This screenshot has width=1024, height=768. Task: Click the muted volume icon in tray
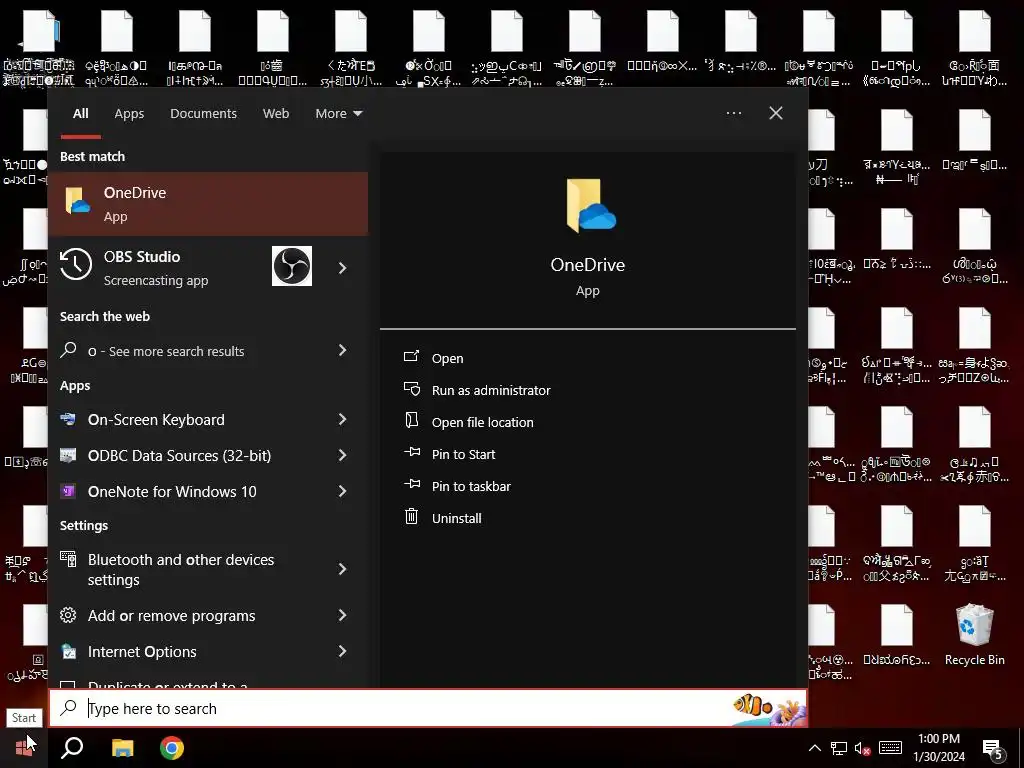(863, 749)
